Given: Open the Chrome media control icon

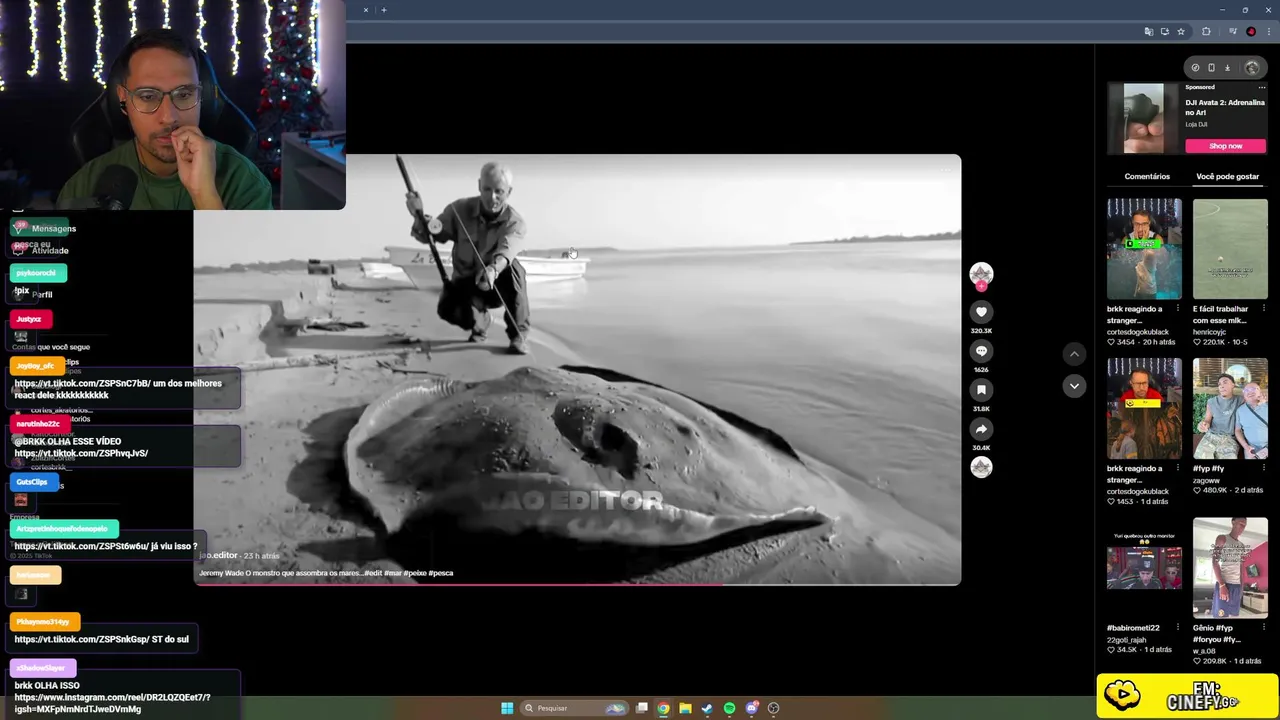Looking at the screenshot, I should [x=1234, y=32].
